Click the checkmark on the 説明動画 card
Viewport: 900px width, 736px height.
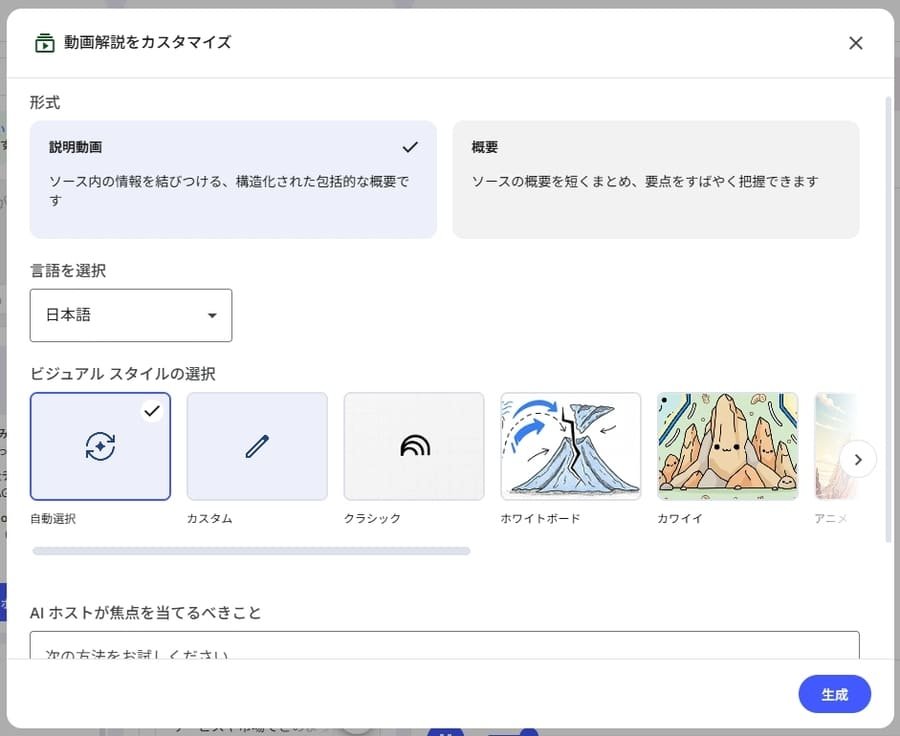point(410,146)
